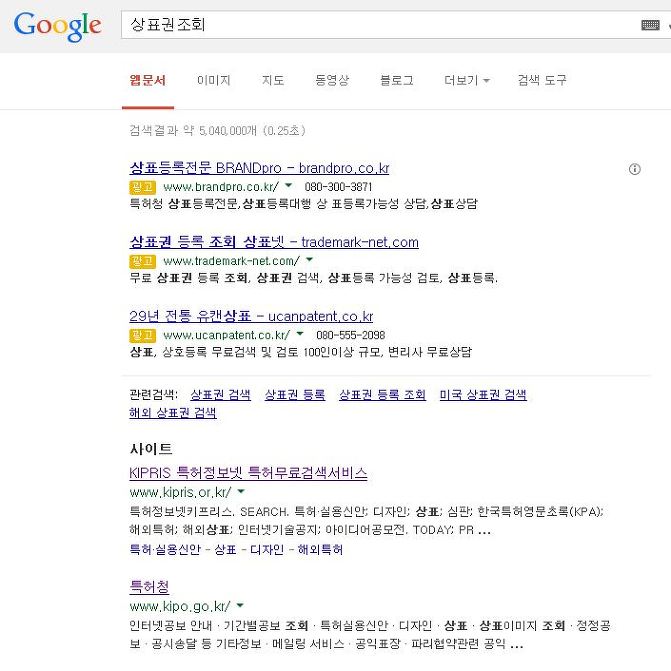Expand the arrow next to www.kipo.go.kr

[240, 605]
